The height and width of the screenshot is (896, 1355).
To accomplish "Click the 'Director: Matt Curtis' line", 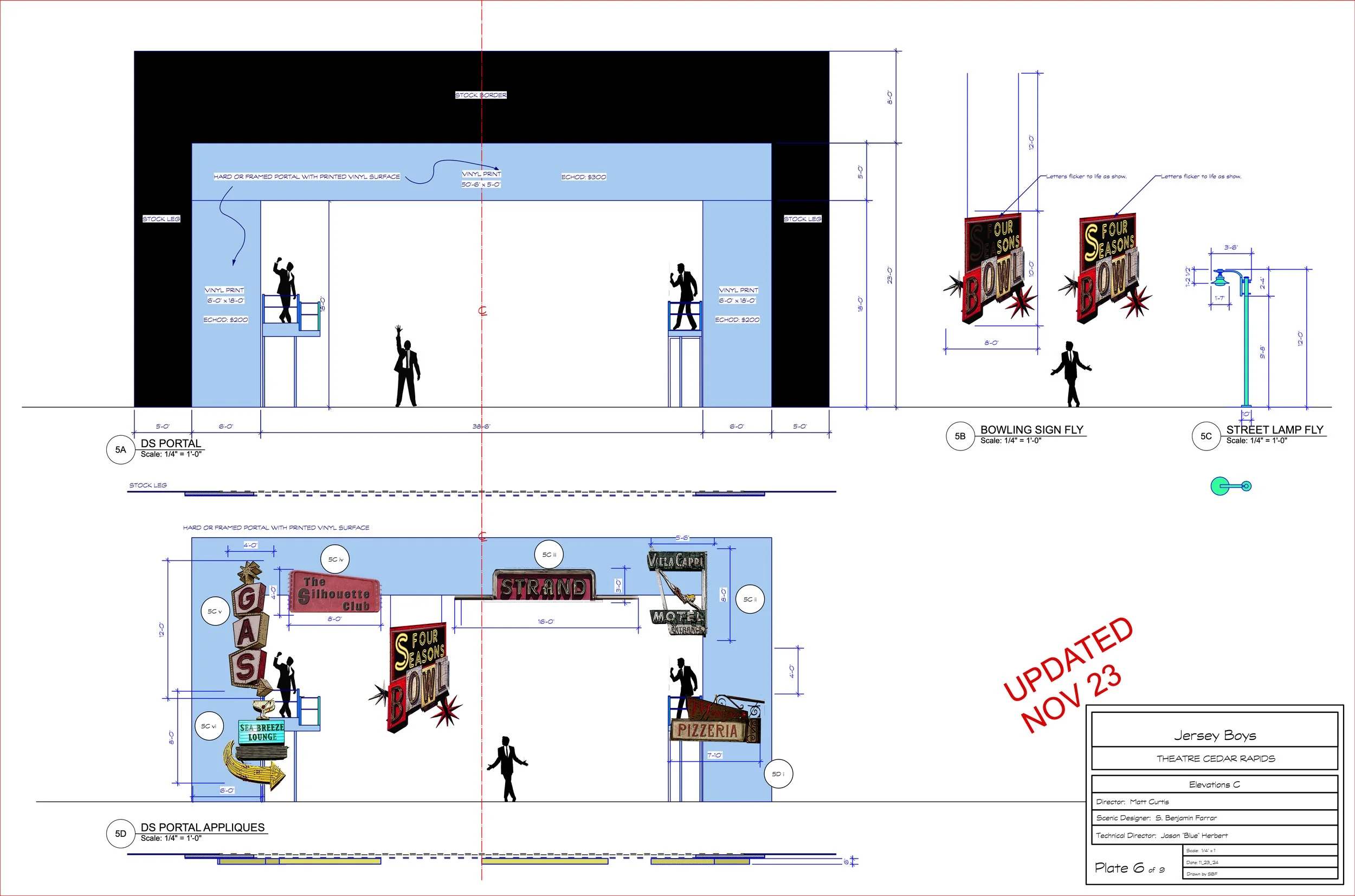I will [1132, 802].
